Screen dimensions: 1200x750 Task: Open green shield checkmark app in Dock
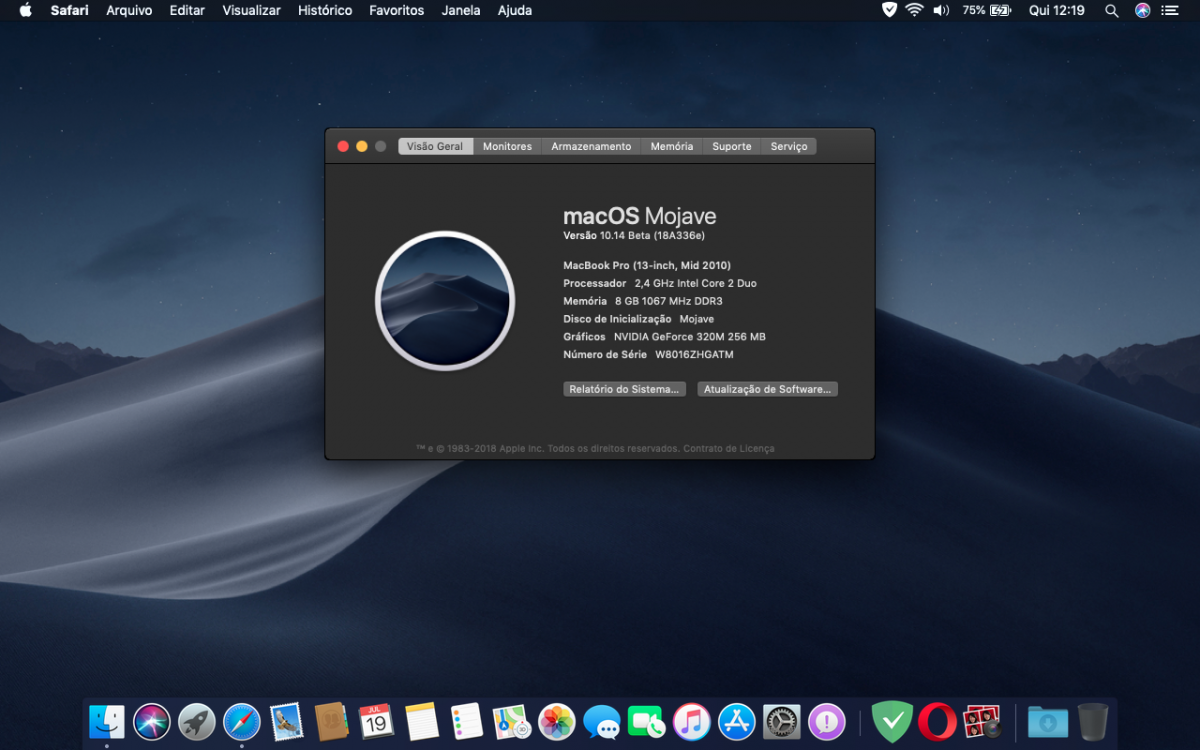(x=892, y=721)
